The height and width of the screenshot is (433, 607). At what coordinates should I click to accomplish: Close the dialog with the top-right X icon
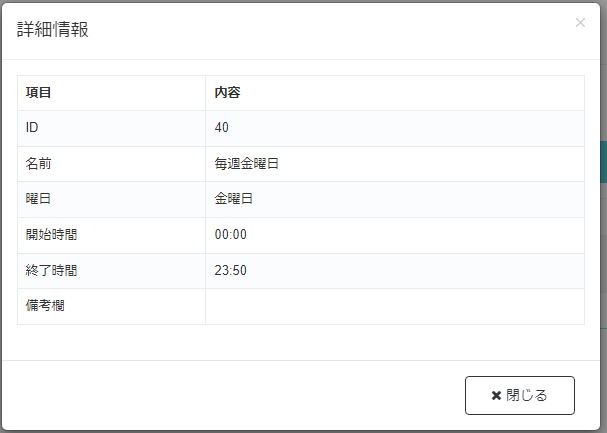[x=580, y=23]
